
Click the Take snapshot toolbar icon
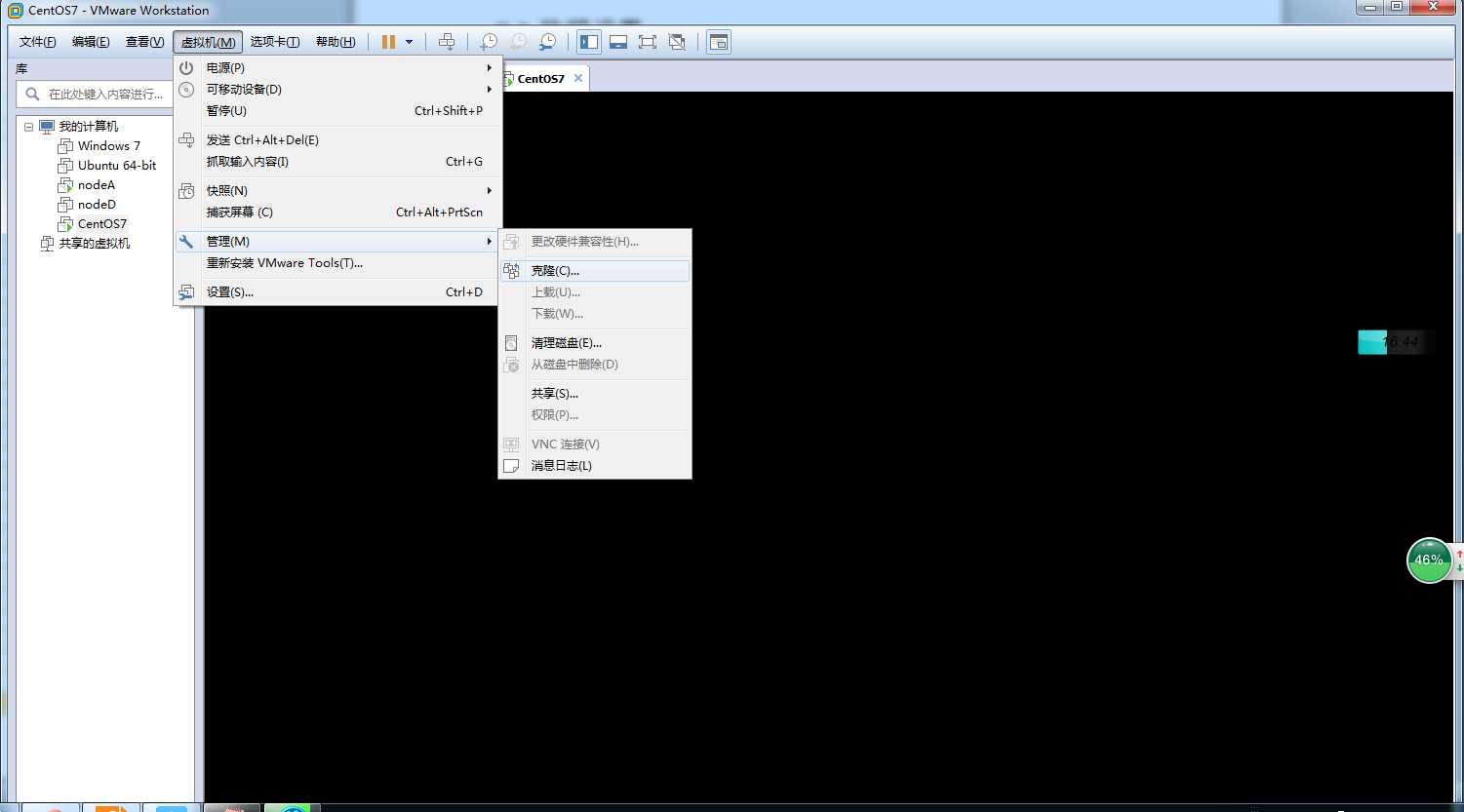[489, 42]
